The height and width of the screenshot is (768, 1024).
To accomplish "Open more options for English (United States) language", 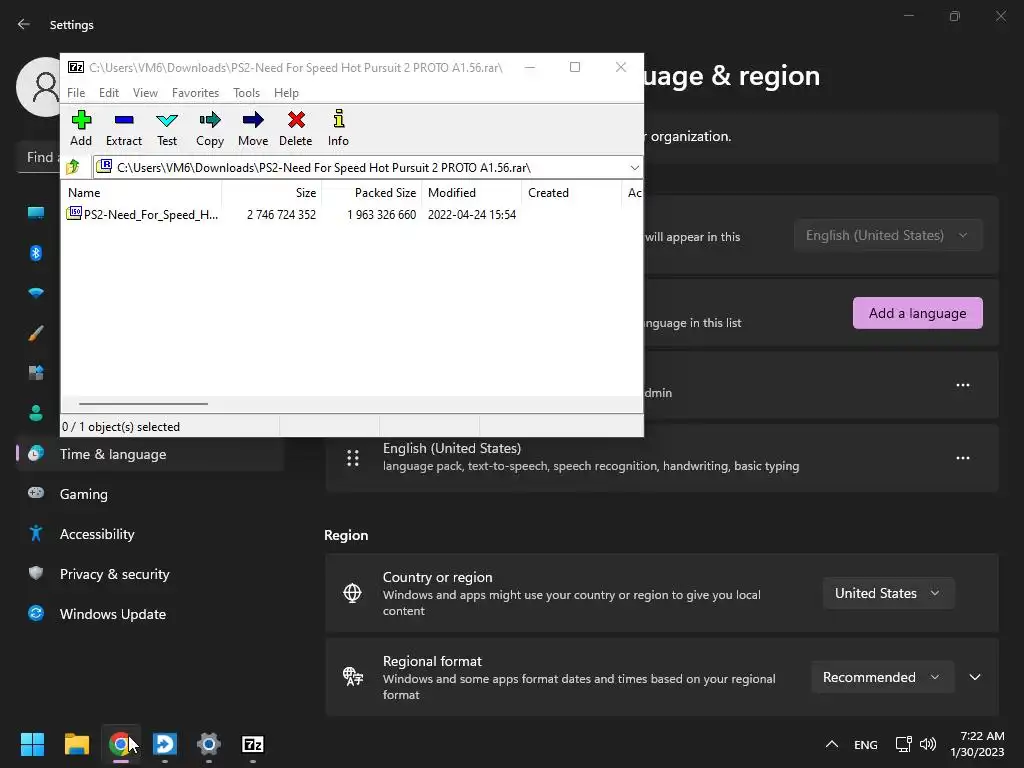I will click(x=963, y=458).
